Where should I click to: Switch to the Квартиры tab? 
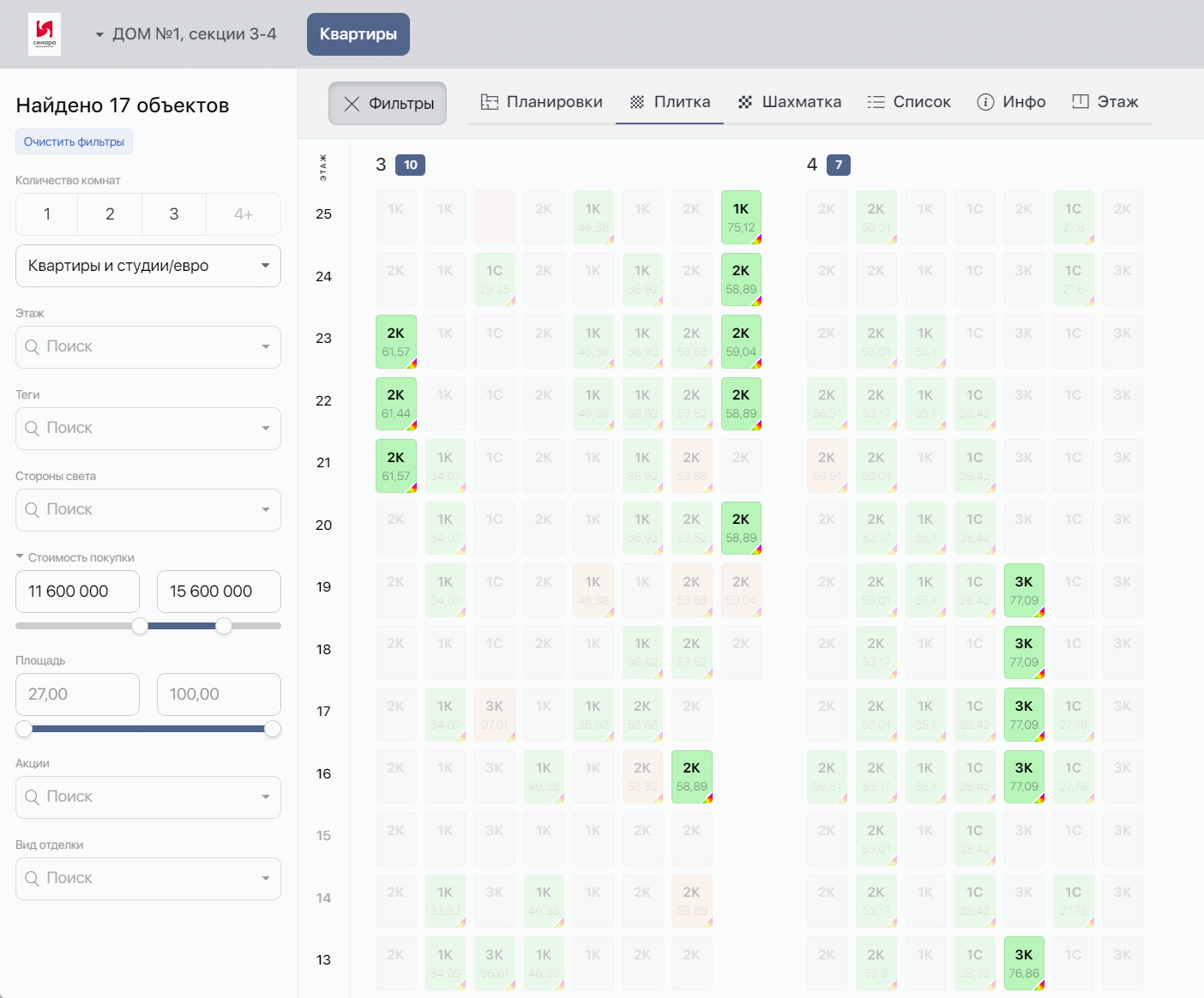click(358, 34)
